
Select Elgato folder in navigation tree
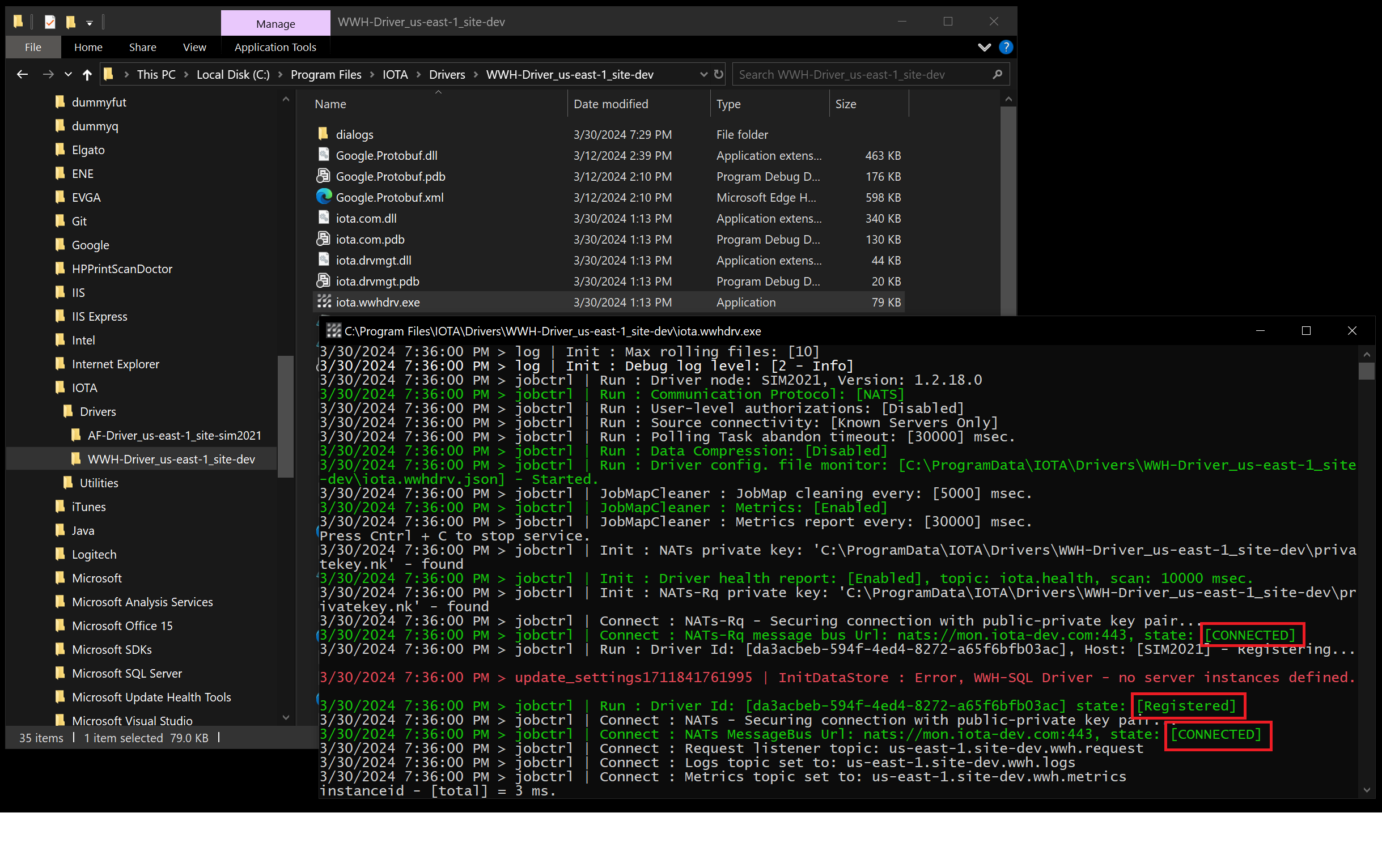click(x=88, y=150)
